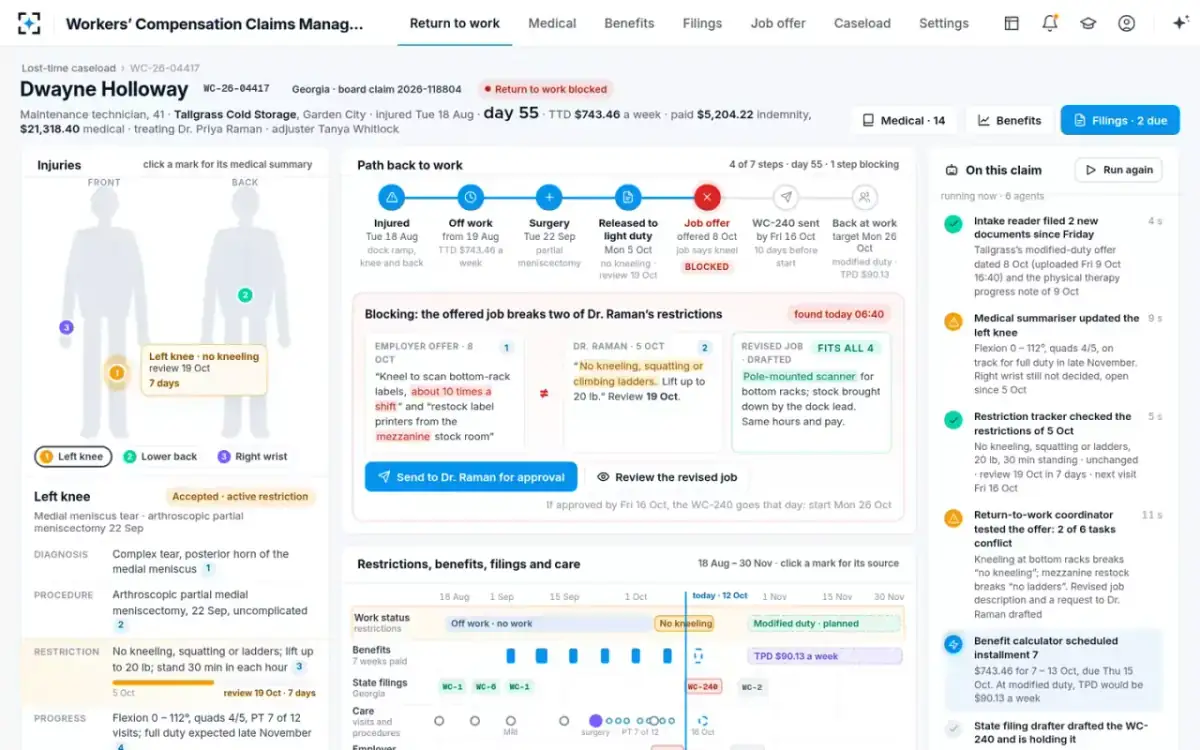This screenshot has width=1200, height=750.
Task: Select right wrist marker 3 on body diagram
Action: point(66,327)
